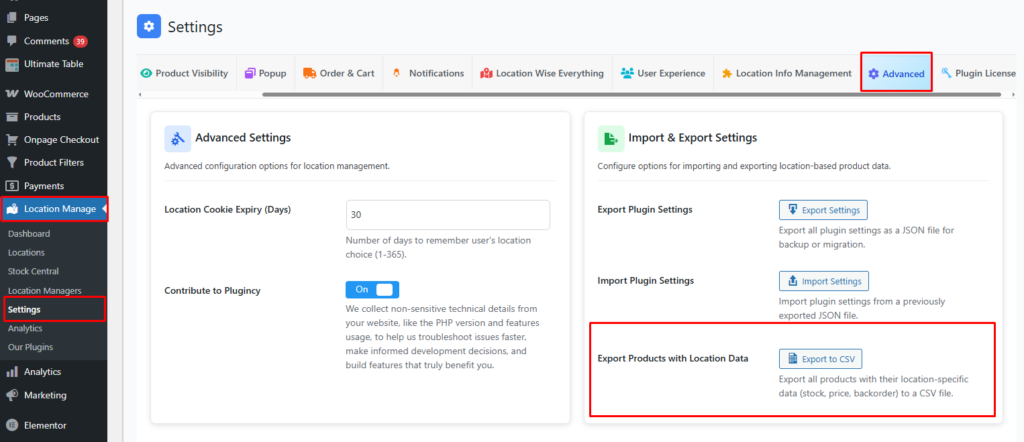Click the Import Settings button
Viewport: 1024px width, 442px height.
click(x=824, y=281)
